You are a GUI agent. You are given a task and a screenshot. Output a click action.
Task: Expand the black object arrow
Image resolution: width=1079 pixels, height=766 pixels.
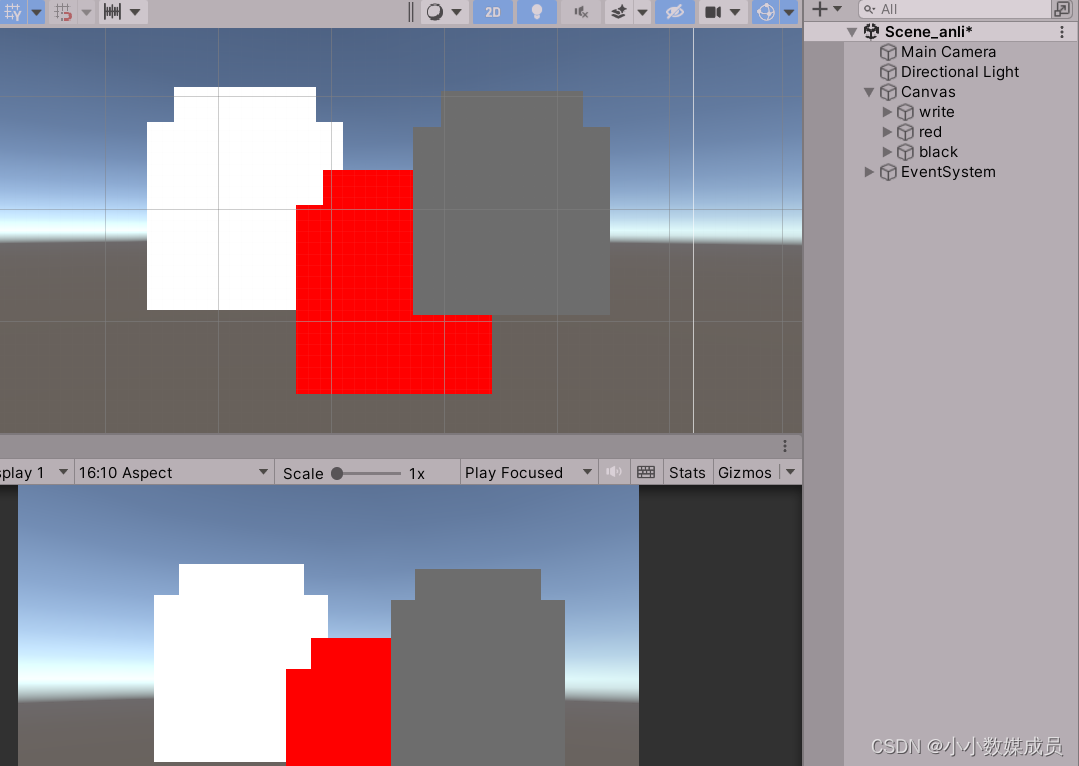click(x=887, y=151)
